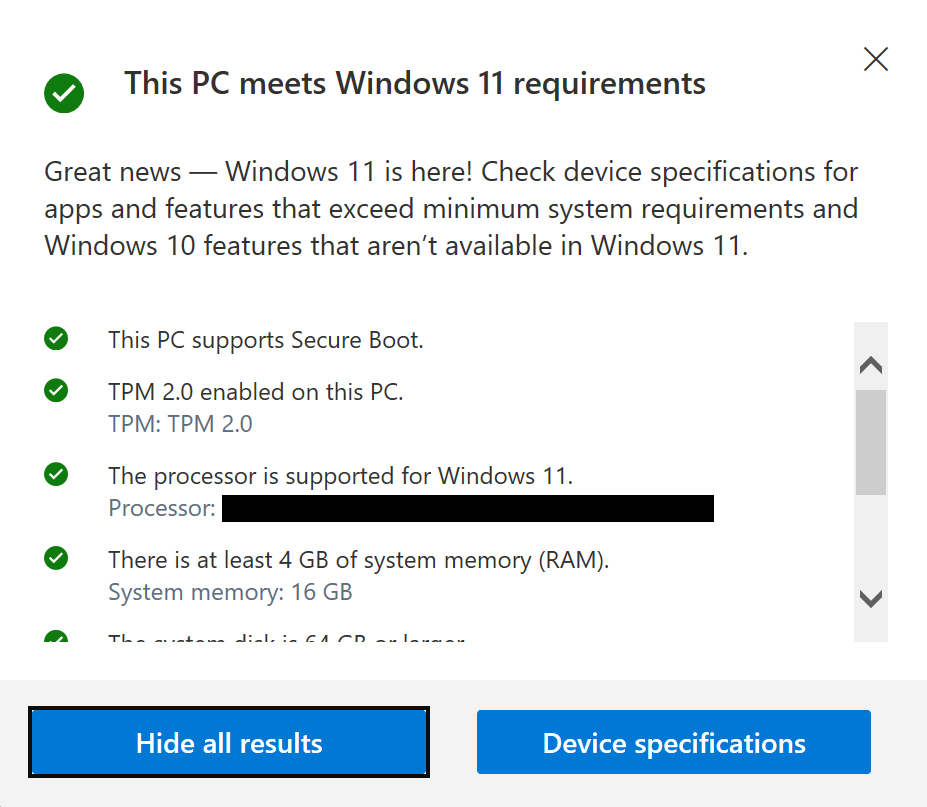Image resolution: width=927 pixels, height=807 pixels.
Task: Click the partially visible system disk check icon
Action: tap(56, 637)
